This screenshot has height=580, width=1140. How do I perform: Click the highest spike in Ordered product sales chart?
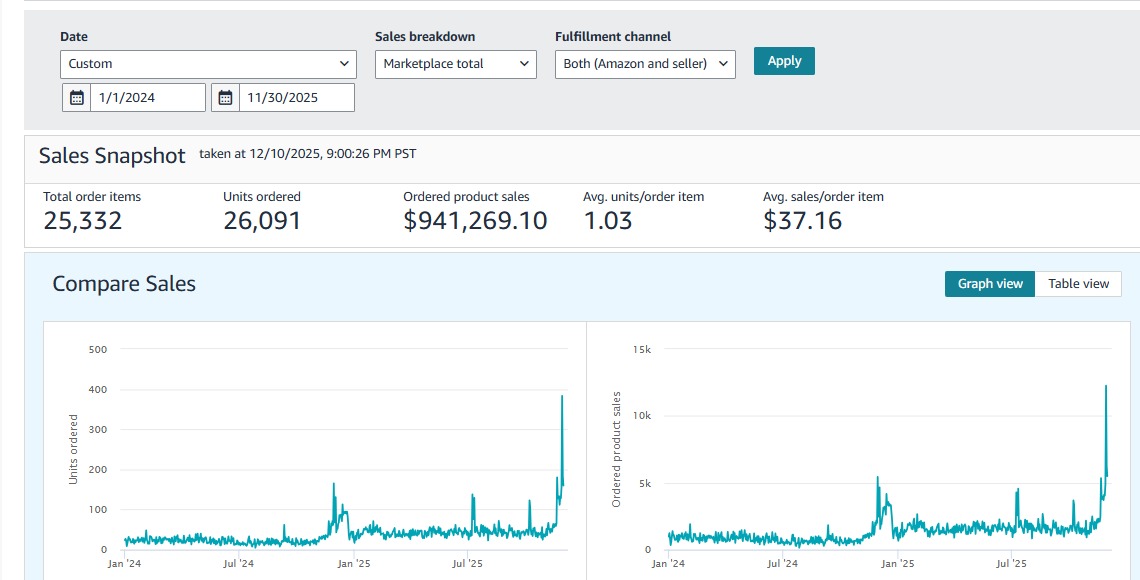click(x=1106, y=387)
